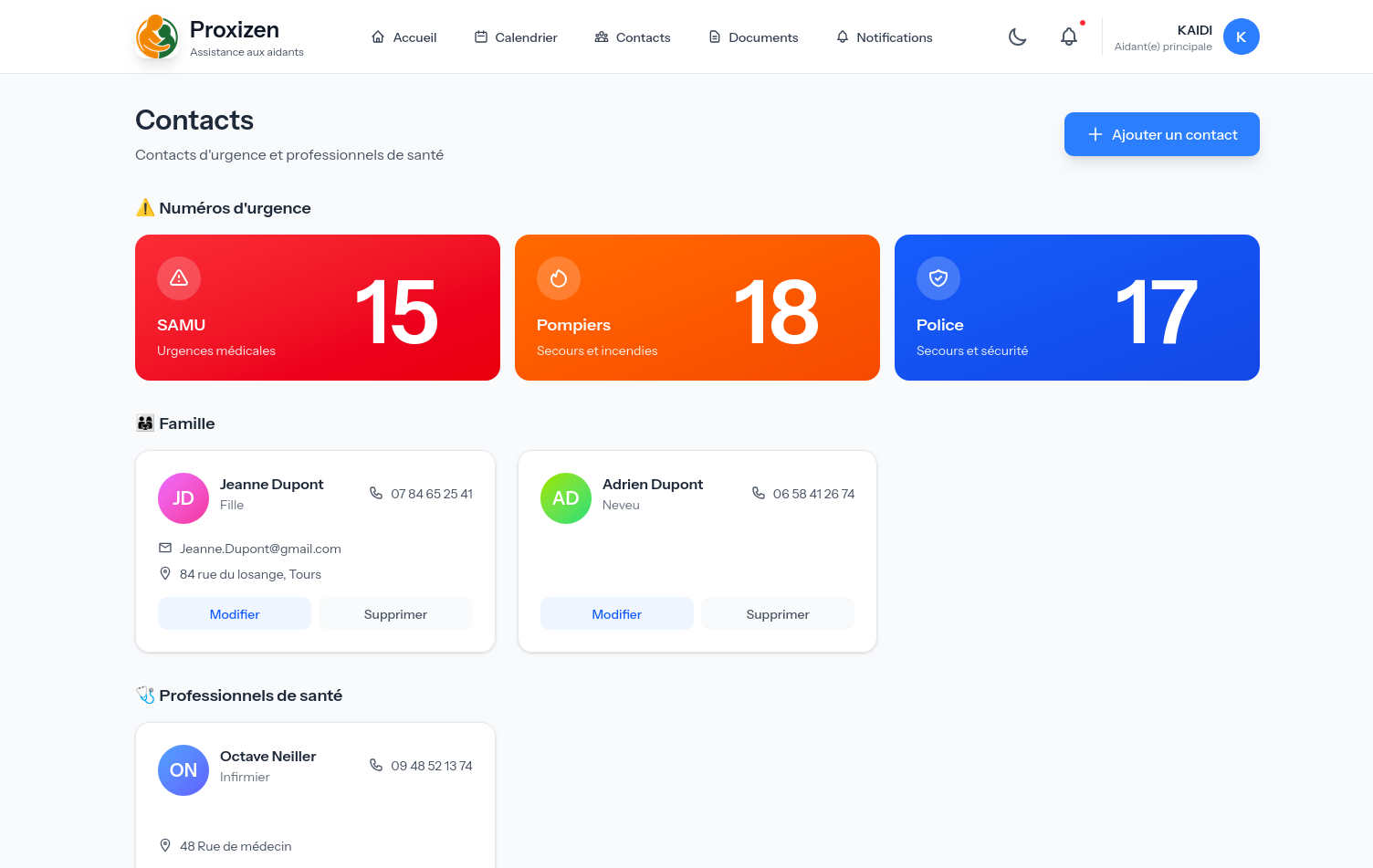Click the Proxizen brand name text
Image resolution: width=1373 pixels, height=868 pixels.
[x=235, y=30]
